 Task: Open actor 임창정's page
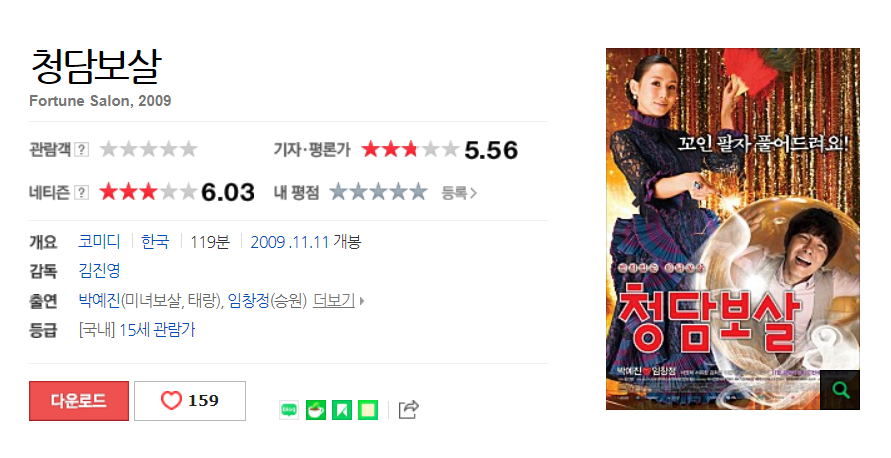click(248, 300)
